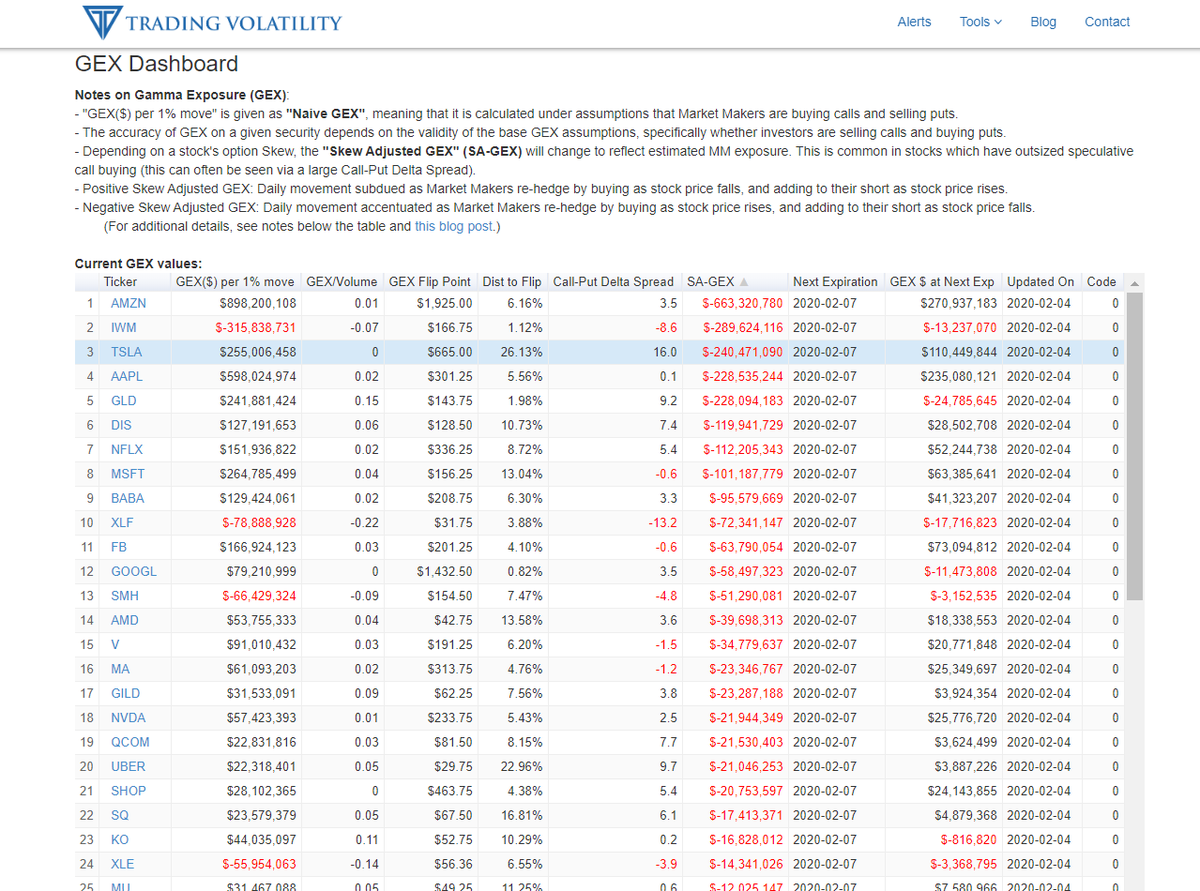Viewport: 1200px width, 891px height.
Task: Open the KO ticker link
Action: 119,839
